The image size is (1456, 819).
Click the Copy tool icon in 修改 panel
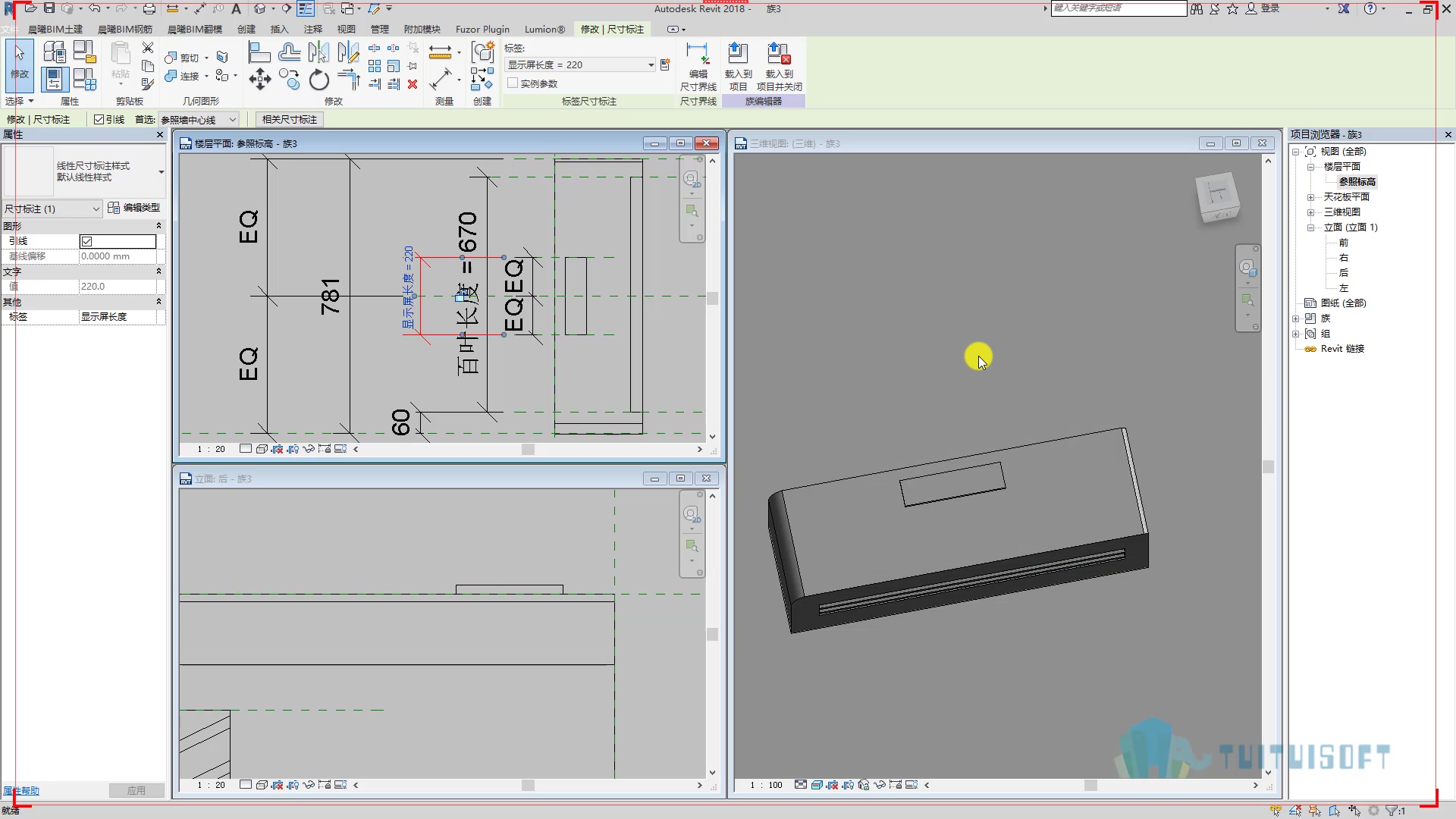tap(289, 80)
